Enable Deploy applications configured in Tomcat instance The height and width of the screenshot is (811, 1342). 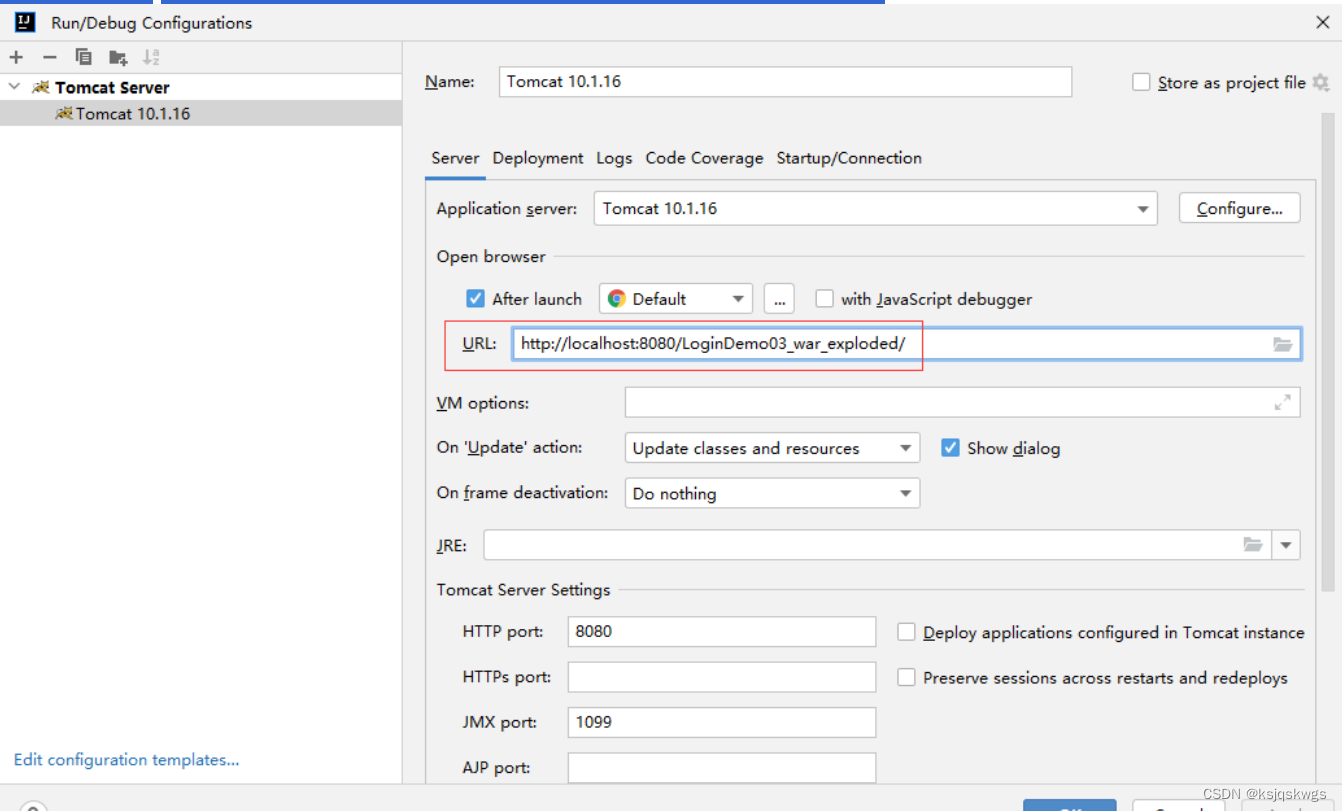pos(906,632)
